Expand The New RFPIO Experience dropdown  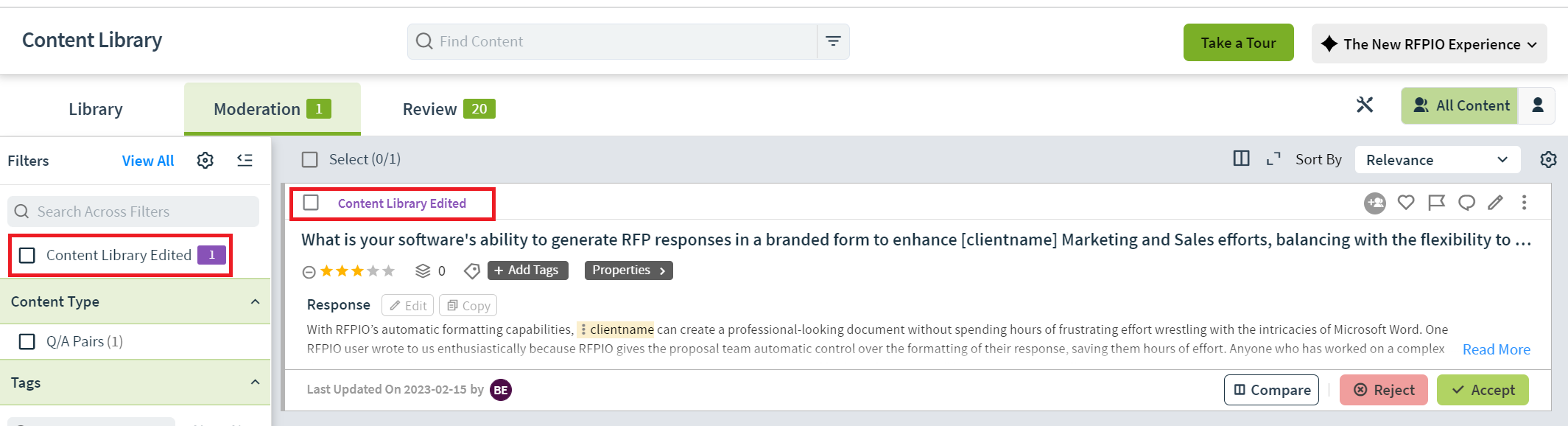1429,43
